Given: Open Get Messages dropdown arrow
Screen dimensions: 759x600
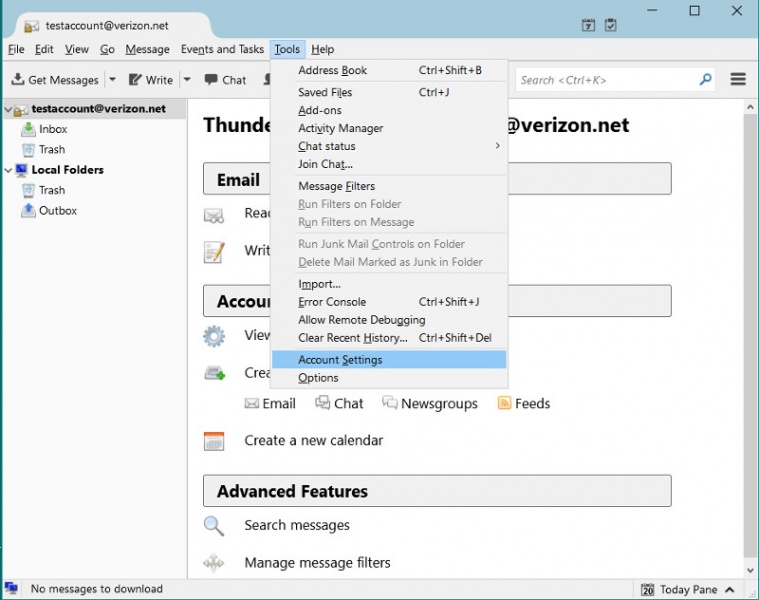Looking at the screenshot, I should tap(112, 79).
